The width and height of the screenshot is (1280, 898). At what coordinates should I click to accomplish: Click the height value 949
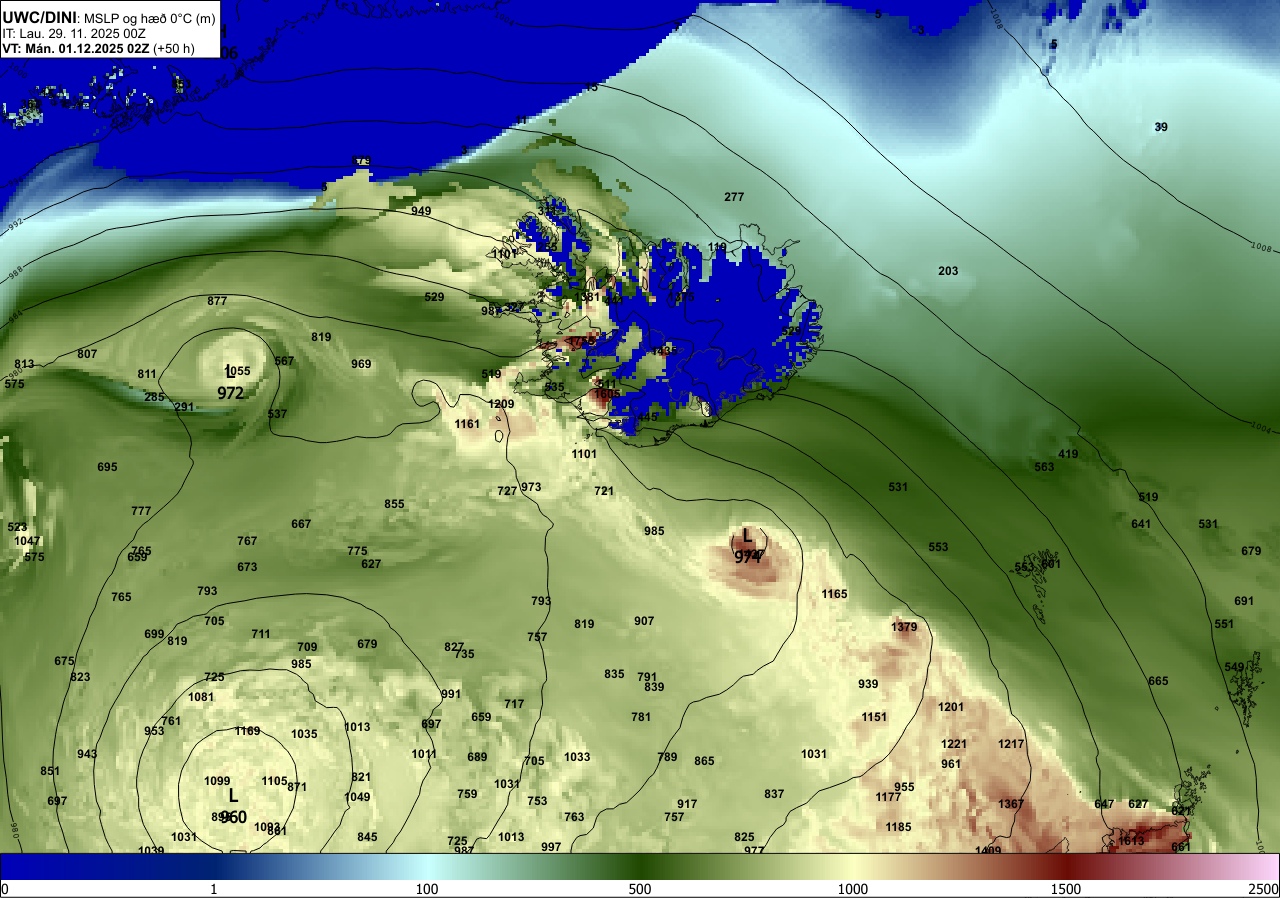(421, 211)
